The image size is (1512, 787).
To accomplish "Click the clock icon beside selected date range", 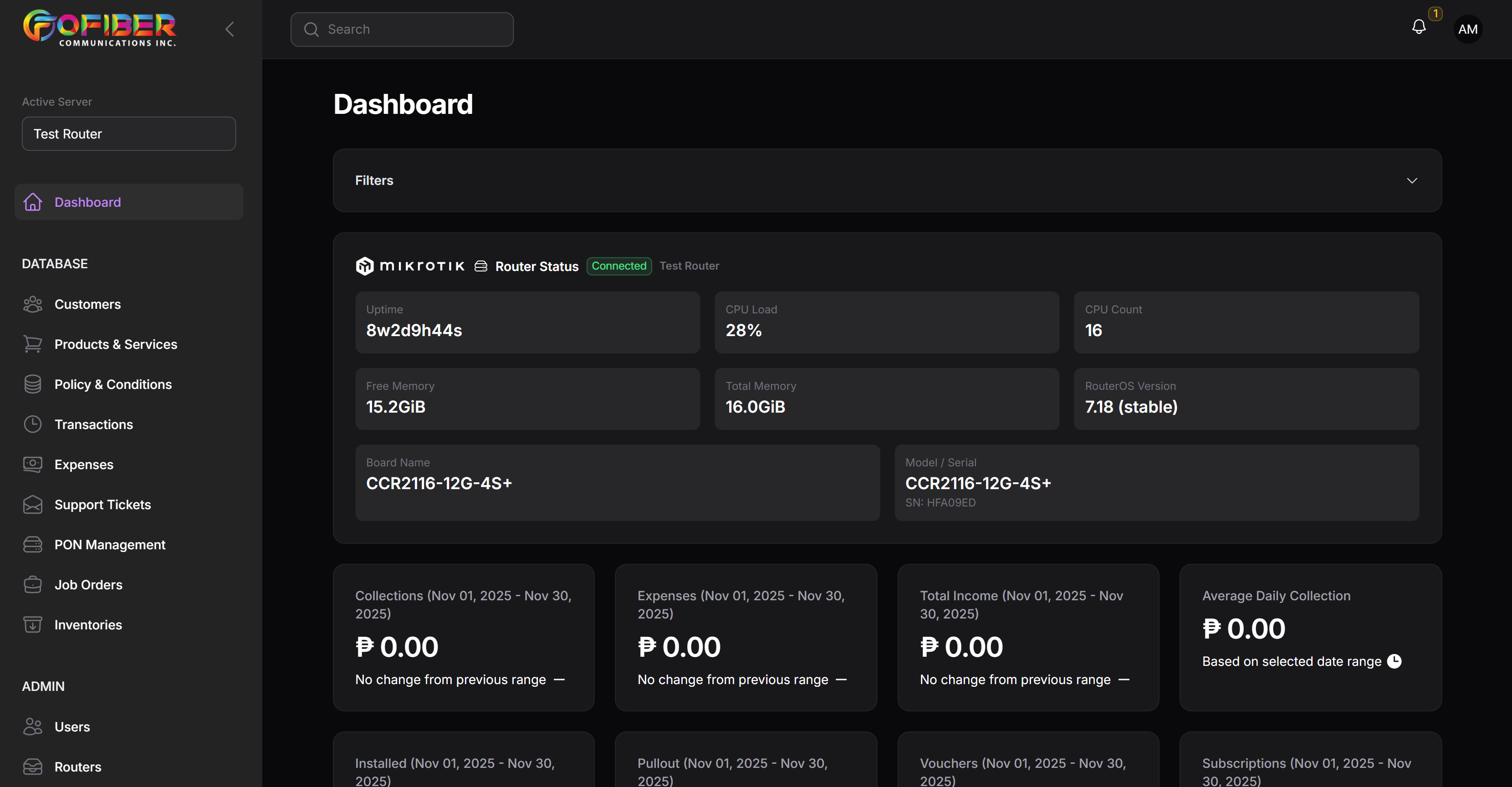I will (1394, 661).
